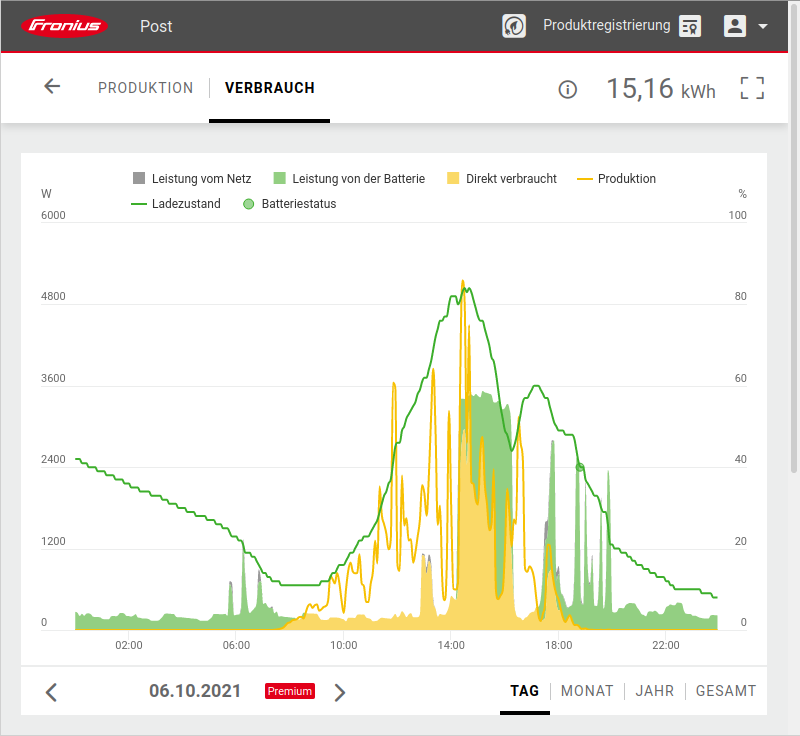The image size is (800, 736).
Task: Toggle the Direkt verbraucht series
Action: tap(502, 179)
